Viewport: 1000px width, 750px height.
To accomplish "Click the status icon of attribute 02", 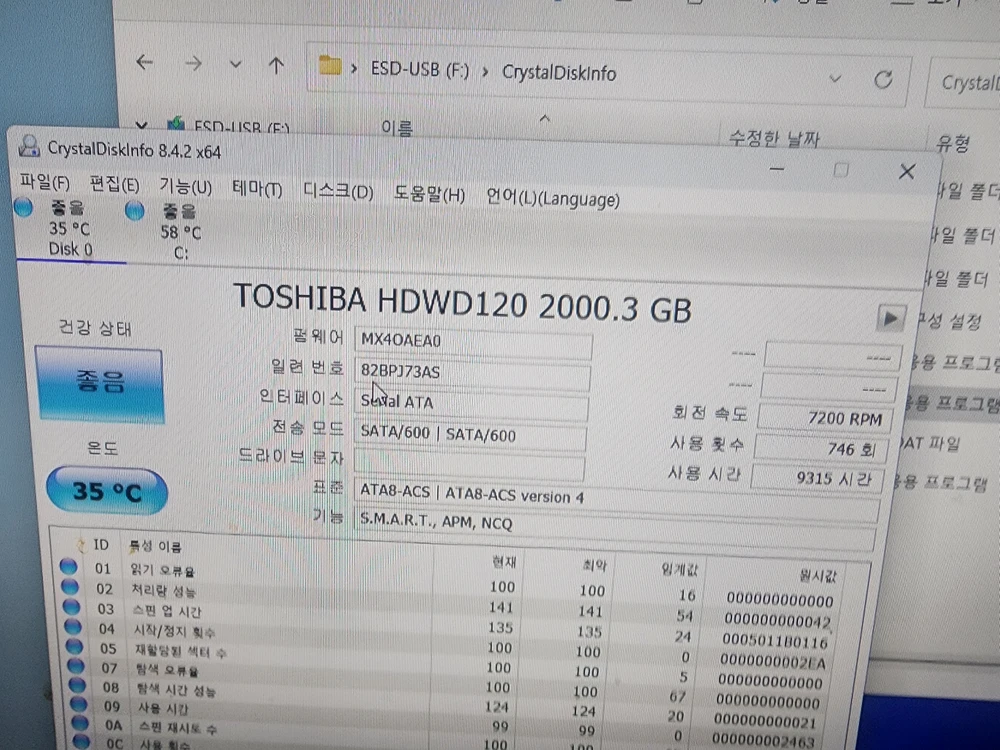I will (70, 587).
